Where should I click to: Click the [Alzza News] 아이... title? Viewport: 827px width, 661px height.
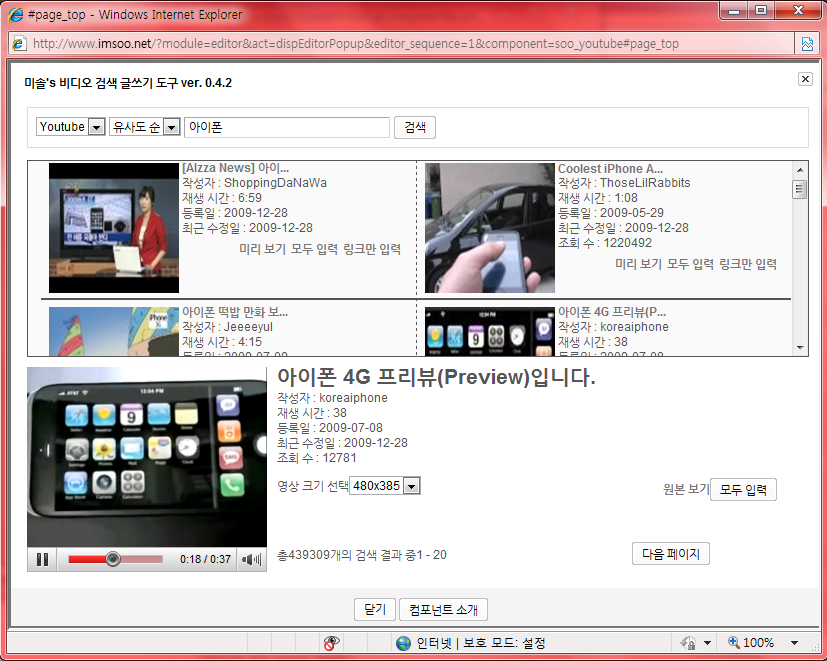click(x=235, y=168)
